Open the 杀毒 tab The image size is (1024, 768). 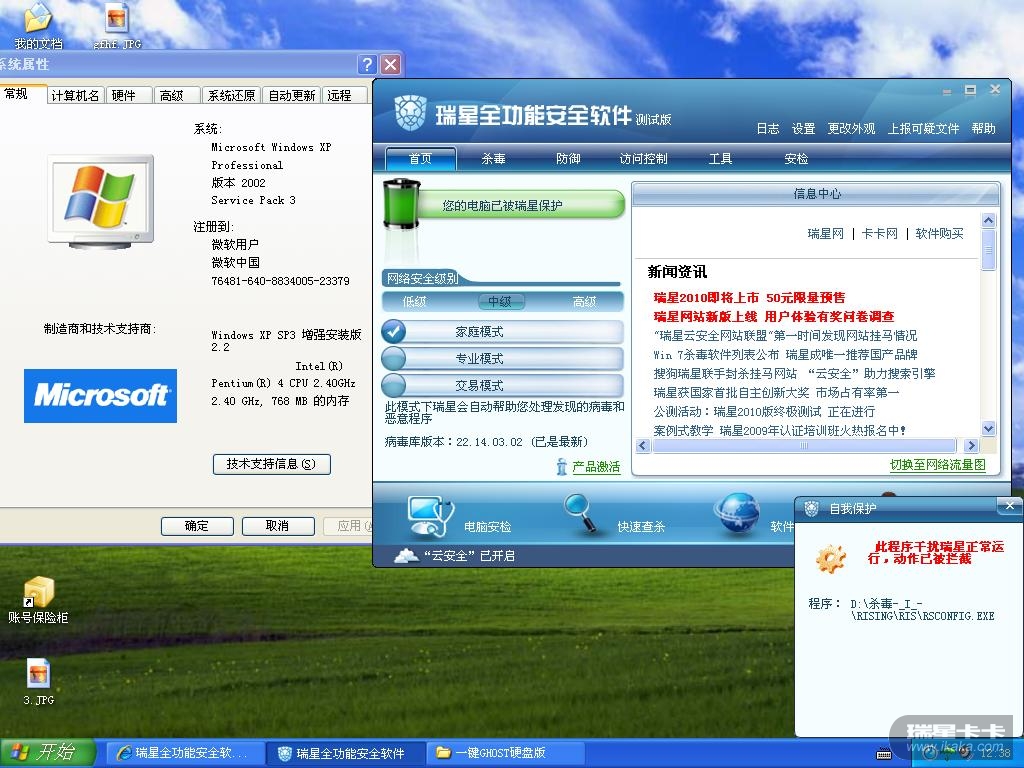[493, 158]
